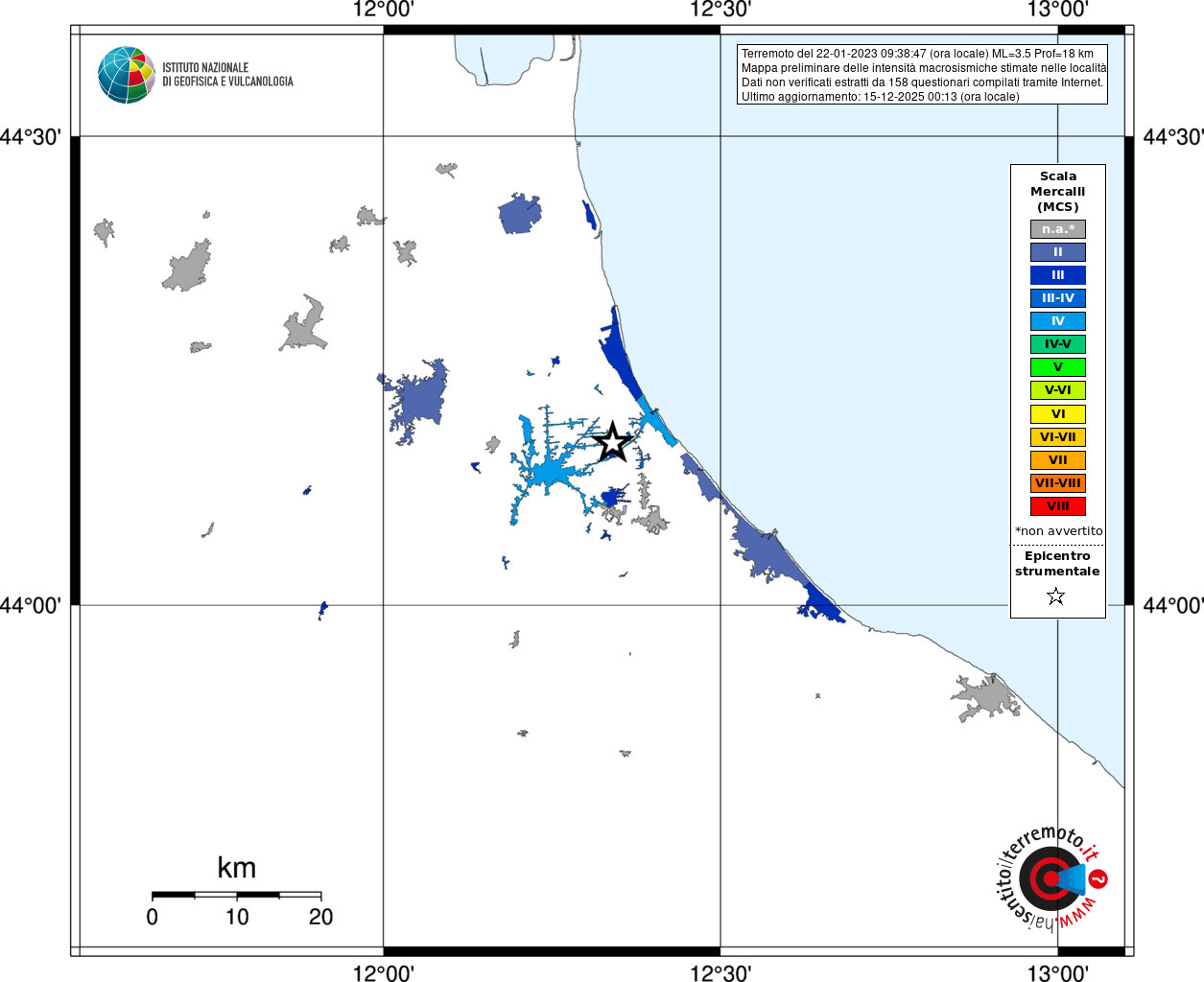Click the 'Dati non verificati' text line
This screenshot has width=1204, height=982.
tap(922, 82)
